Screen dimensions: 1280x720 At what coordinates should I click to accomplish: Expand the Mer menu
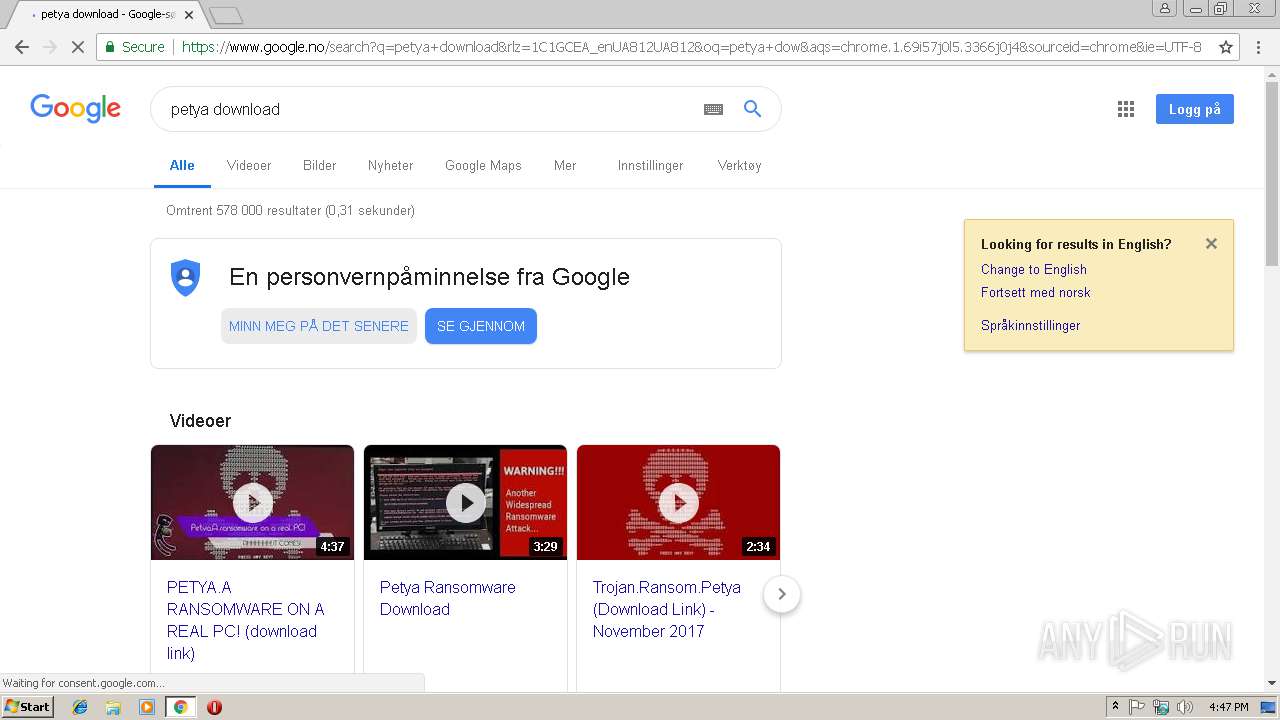click(x=565, y=166)
